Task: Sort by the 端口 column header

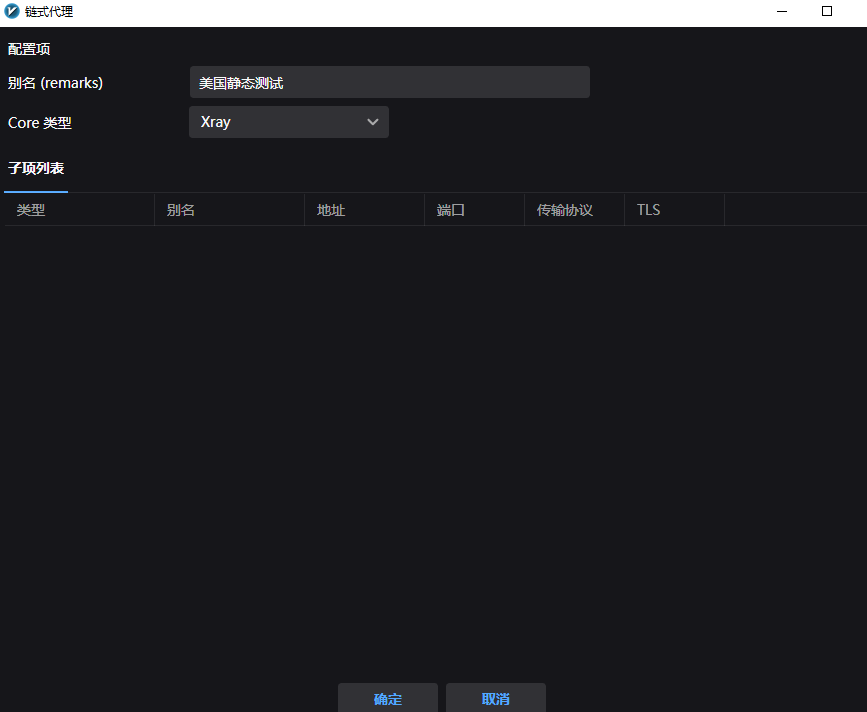Action: [x=474, y=210]
